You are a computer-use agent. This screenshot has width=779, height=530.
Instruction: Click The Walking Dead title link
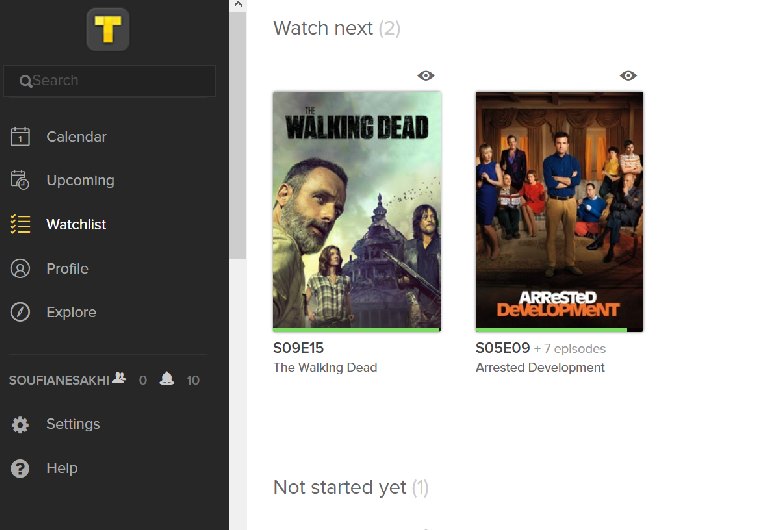325,368
